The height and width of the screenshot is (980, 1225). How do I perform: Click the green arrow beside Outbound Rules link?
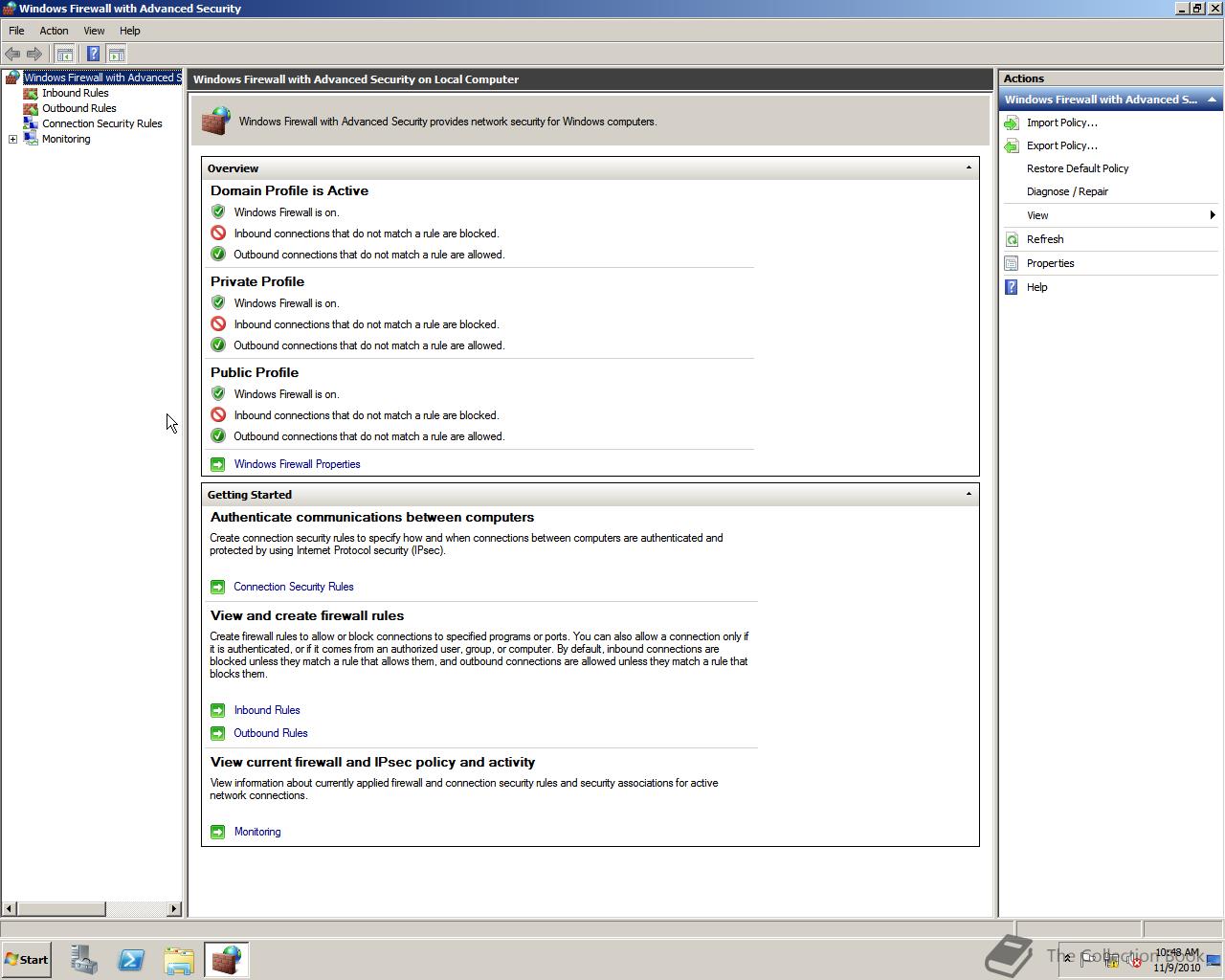point(217,733)
